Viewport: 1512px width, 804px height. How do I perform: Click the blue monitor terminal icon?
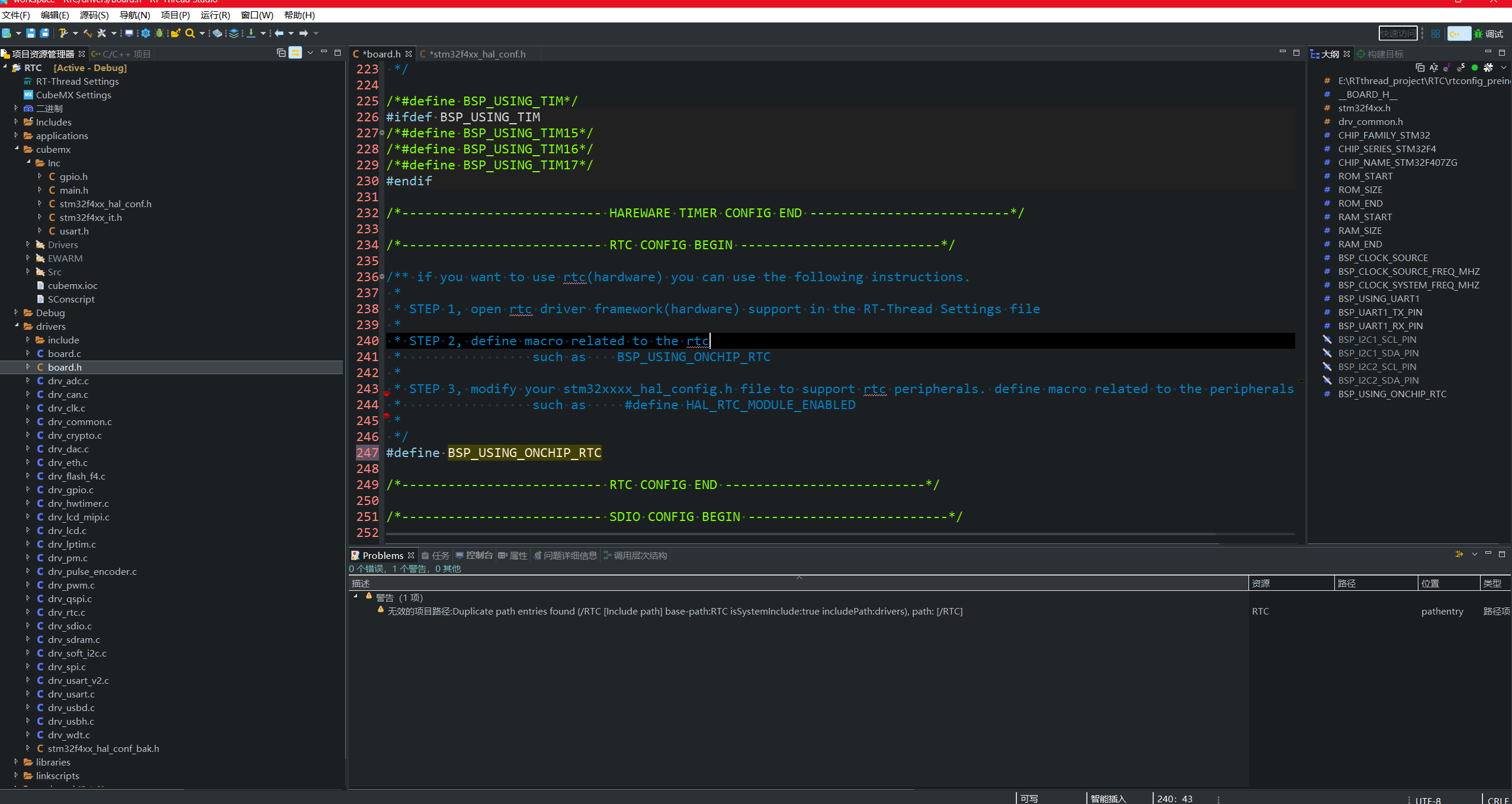click(x=129, y=33)
